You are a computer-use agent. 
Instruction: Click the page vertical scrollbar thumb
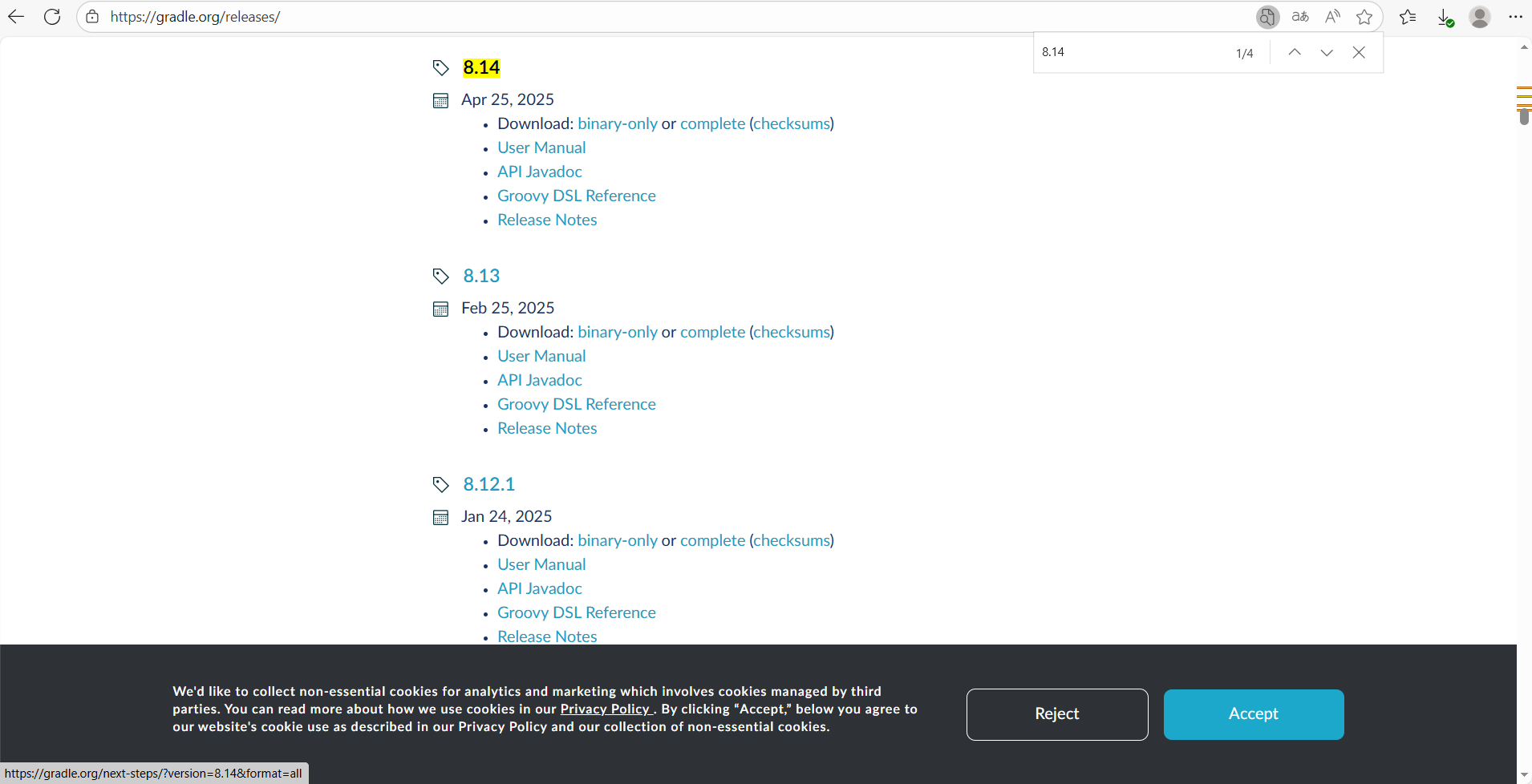click(x=1524, y=116)
